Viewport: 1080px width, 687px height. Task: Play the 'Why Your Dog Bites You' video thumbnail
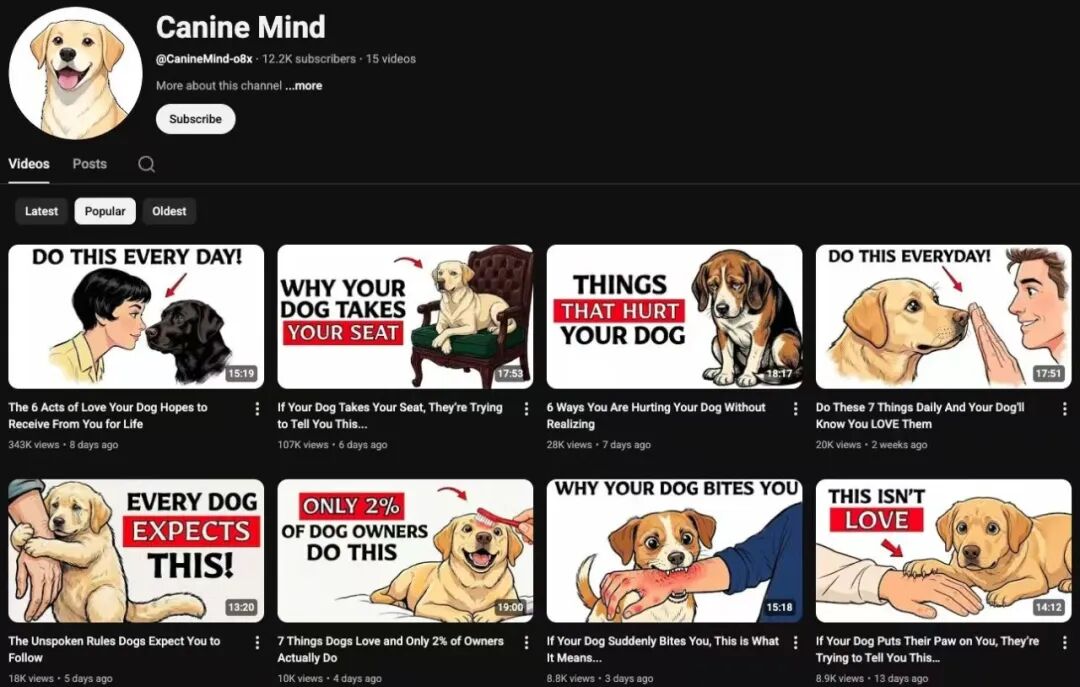[674, 550]
